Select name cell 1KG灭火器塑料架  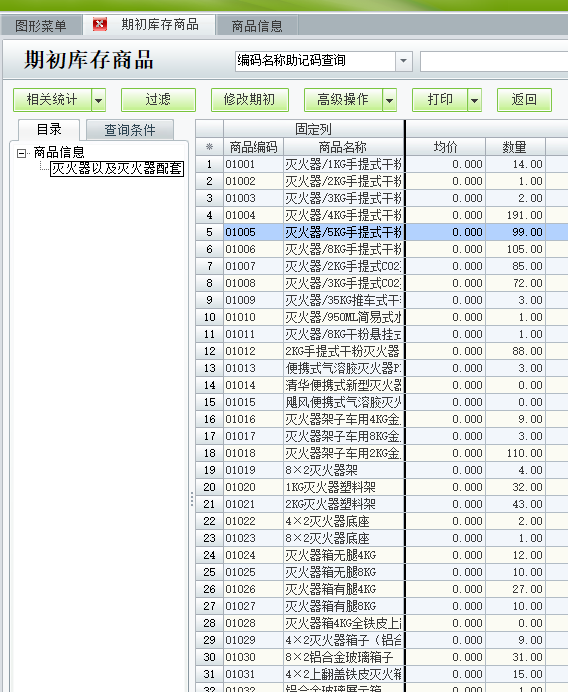(x=343, y=487)
